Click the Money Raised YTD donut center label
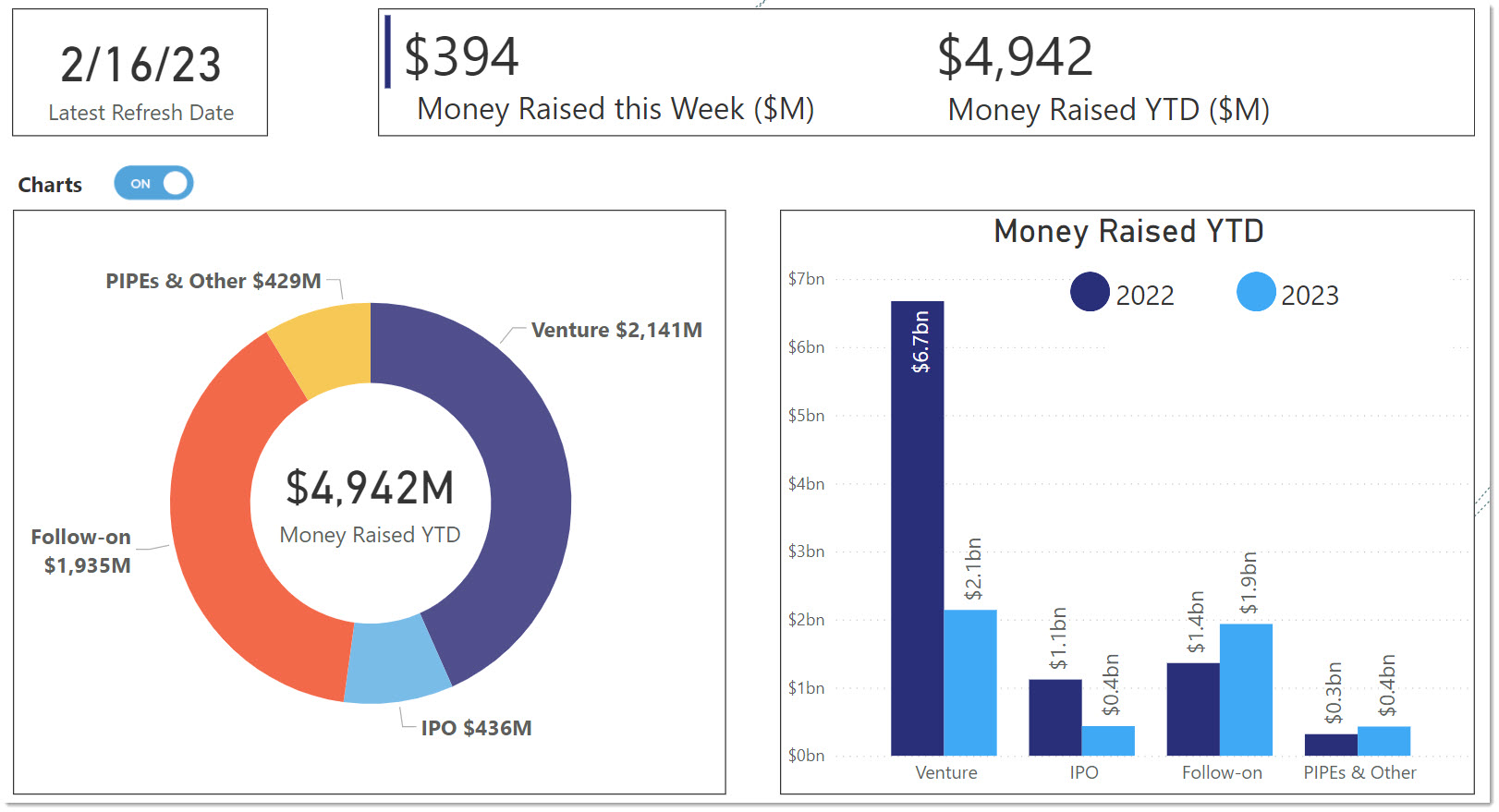Image resolution: width=1499 pixels, height=812 pixels. click(370, 535)
